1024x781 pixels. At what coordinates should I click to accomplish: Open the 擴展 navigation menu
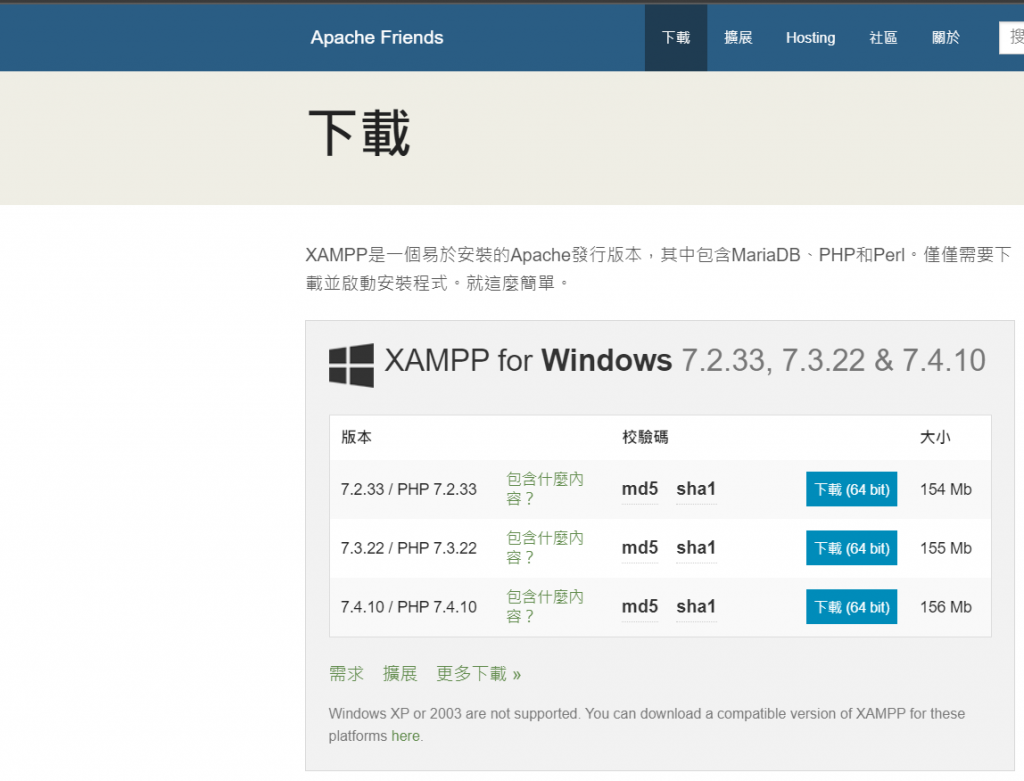click(x=738, y=38)
